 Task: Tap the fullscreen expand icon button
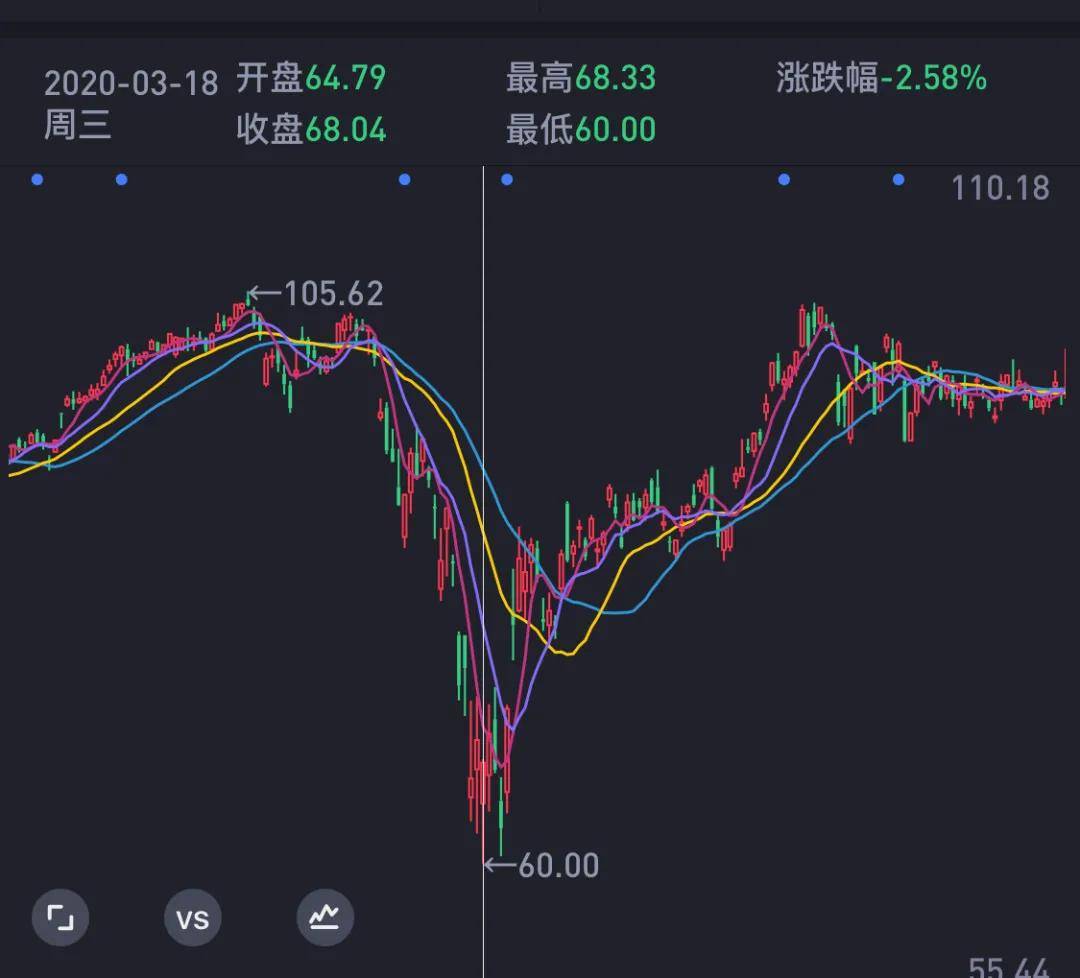click(x=61, y=917)
